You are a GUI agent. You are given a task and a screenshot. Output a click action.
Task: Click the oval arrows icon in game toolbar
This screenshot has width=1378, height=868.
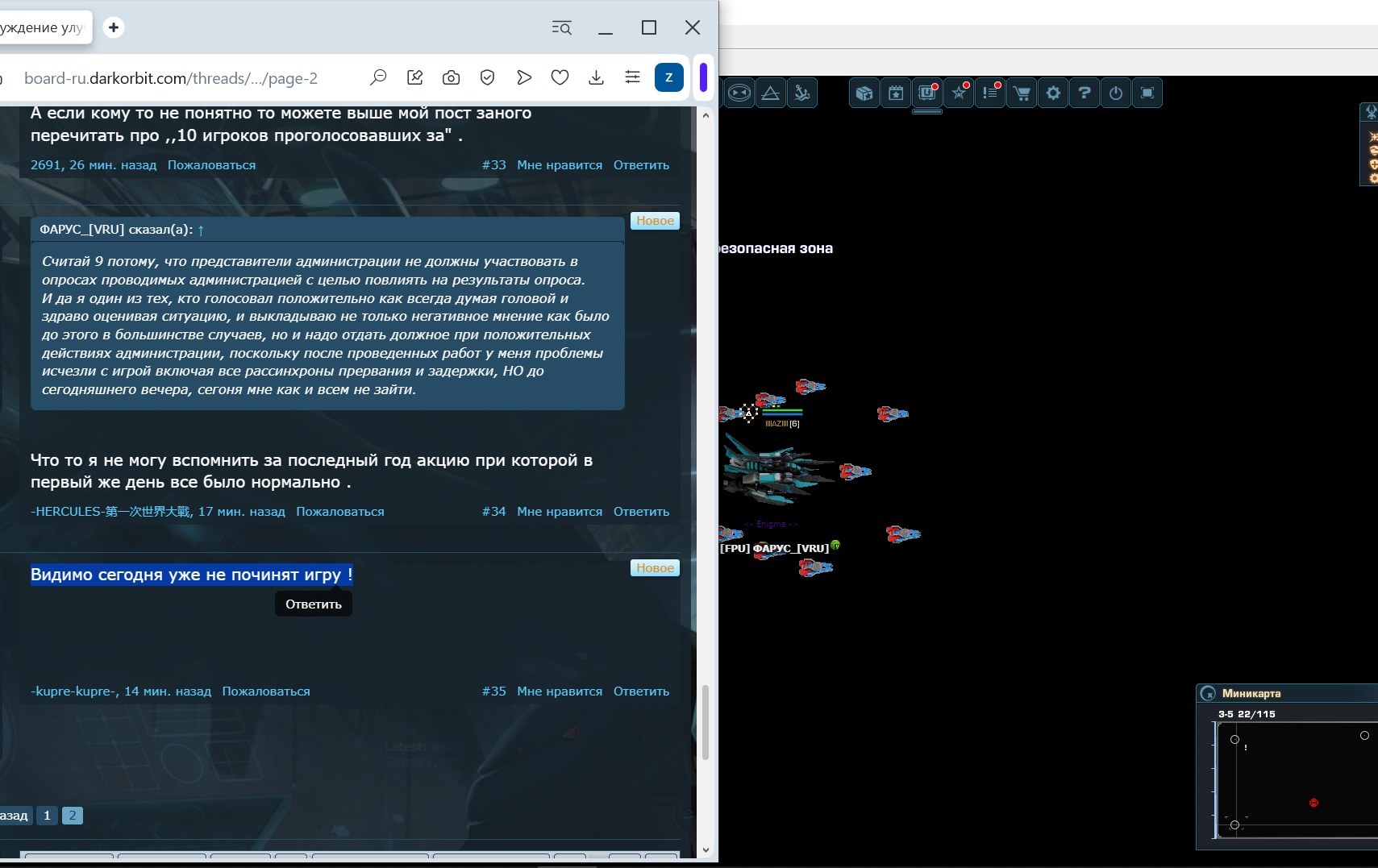tap(739, 93)
